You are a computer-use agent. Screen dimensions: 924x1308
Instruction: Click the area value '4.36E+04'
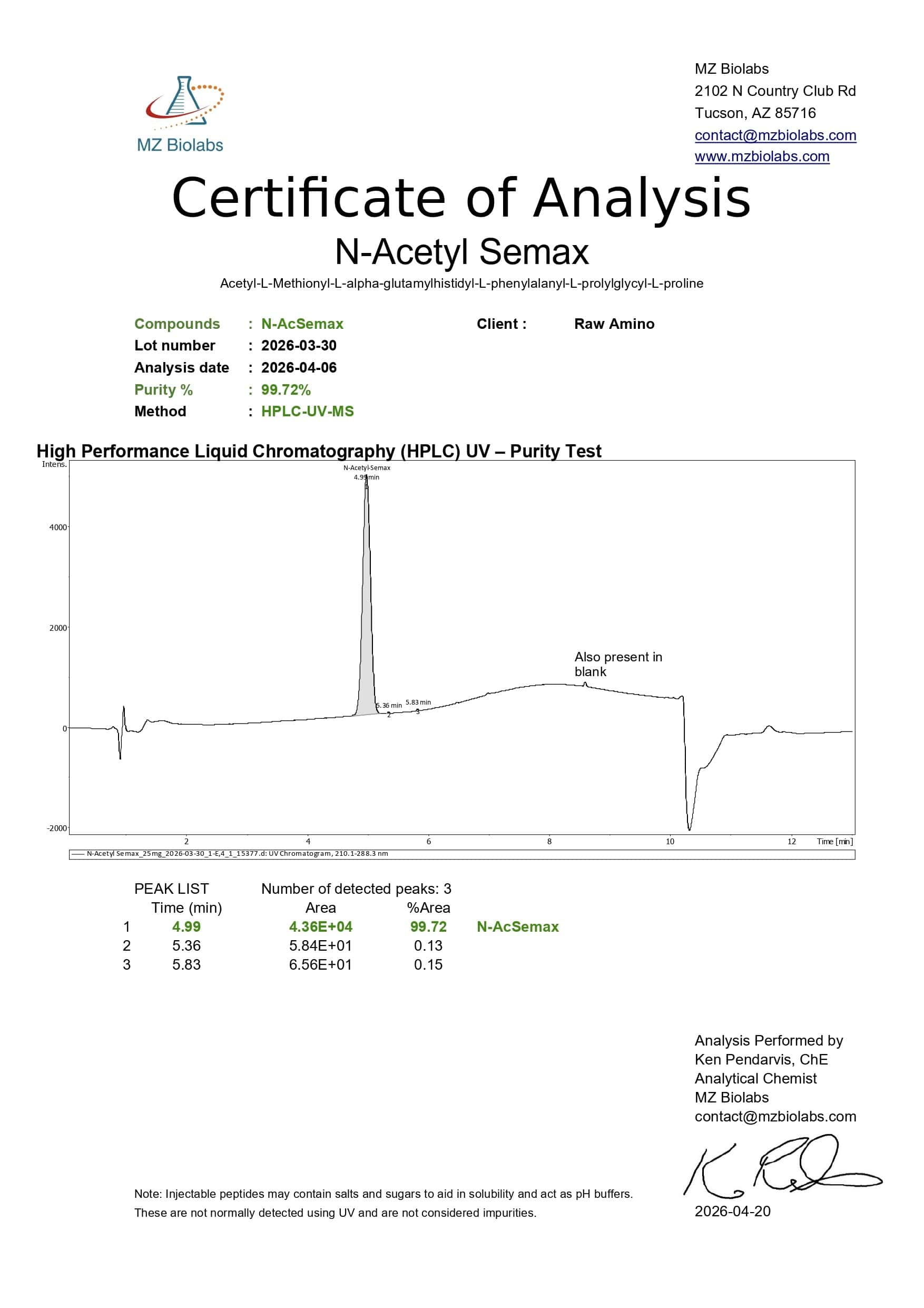point(320,927)
